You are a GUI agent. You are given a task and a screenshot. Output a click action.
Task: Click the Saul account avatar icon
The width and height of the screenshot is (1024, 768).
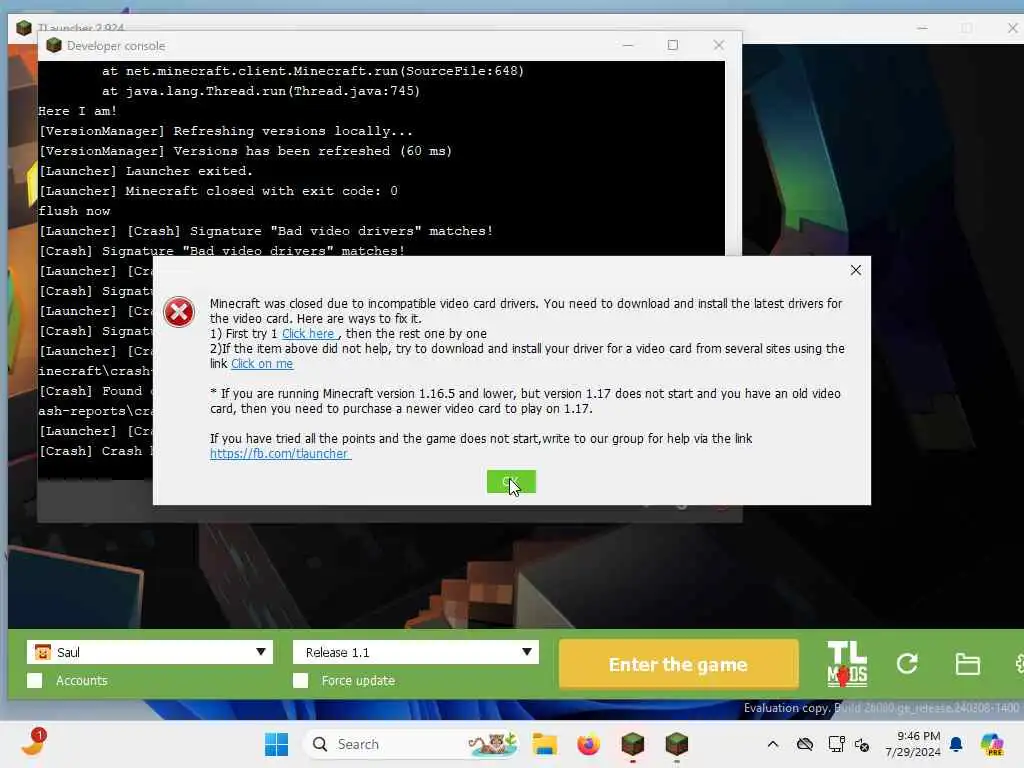tap(42, 652)
